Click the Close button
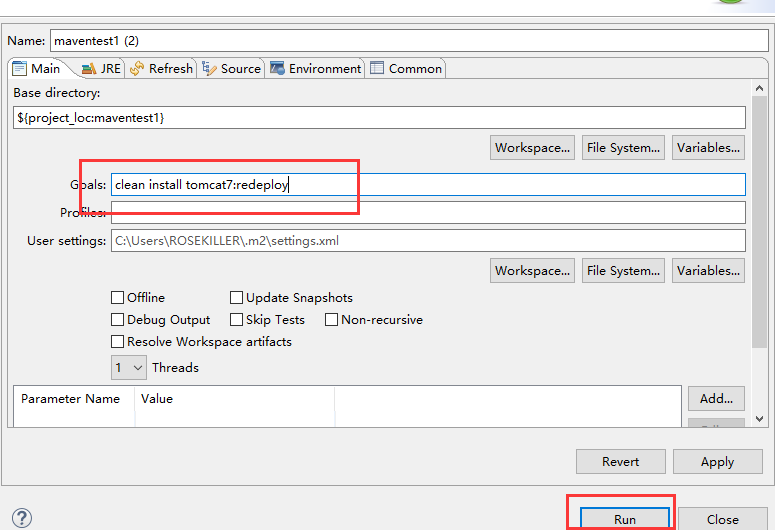Viewport: 775px width, 530px height. [723, 519]
